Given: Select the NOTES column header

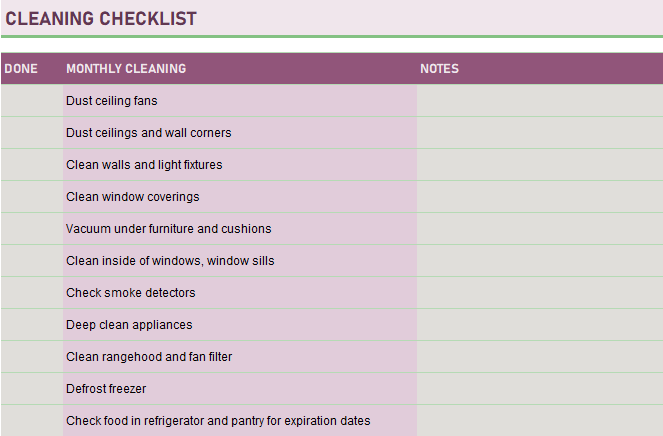Looking at the screenshot, I should (x=439, y=69).
